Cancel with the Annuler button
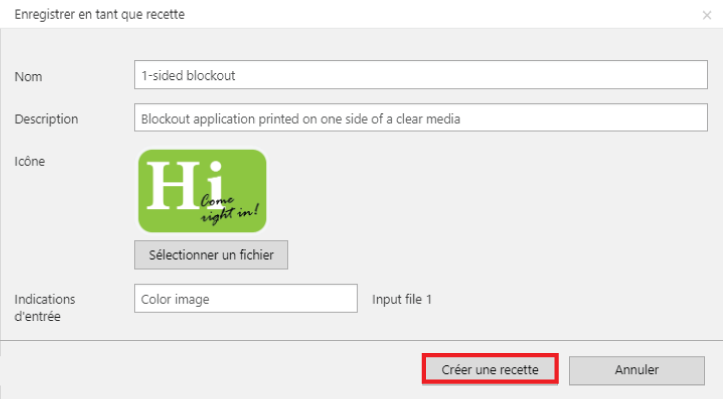This screenshot has width=723, height=399. click(636, 370)
